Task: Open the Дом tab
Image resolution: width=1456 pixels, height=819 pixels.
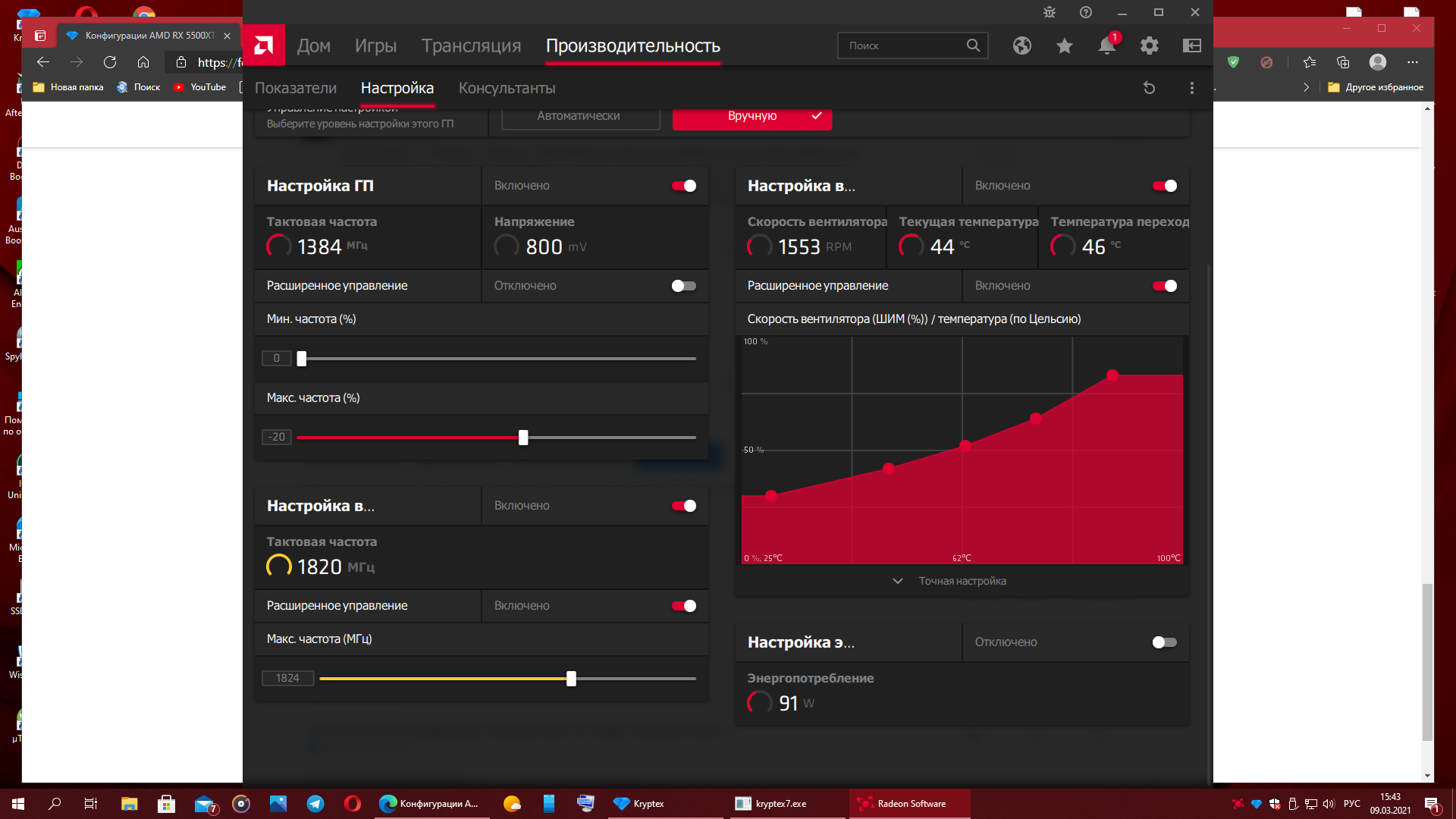Action: pos(314,45)
